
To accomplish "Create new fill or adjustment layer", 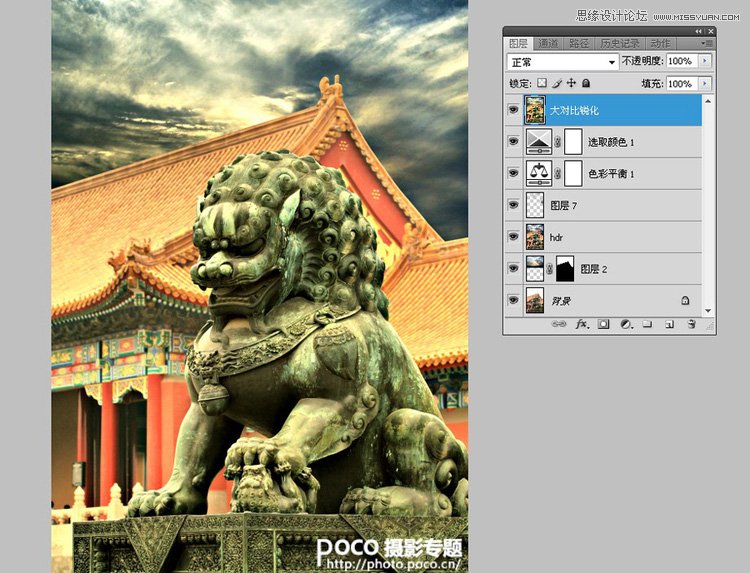I will pyautogui.click(x=626, y=324).
